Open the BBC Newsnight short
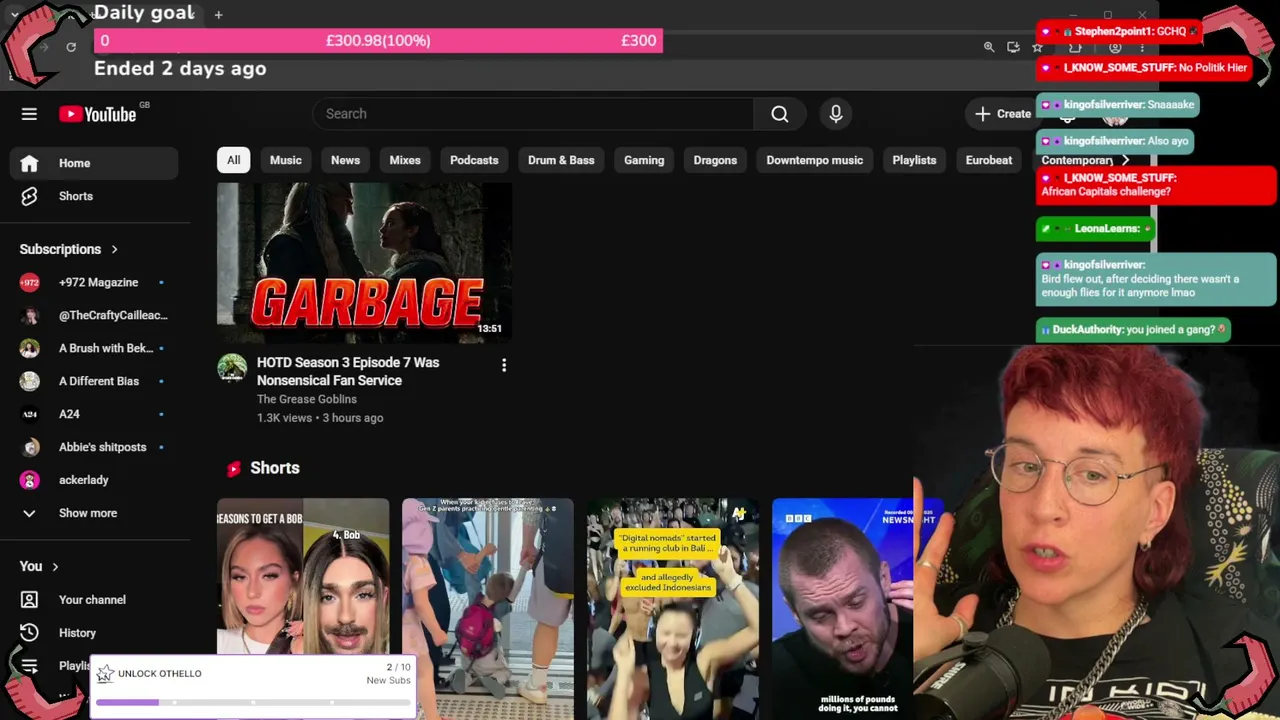This screenshot has width=1280, height=720. click(x=843, y=608)
